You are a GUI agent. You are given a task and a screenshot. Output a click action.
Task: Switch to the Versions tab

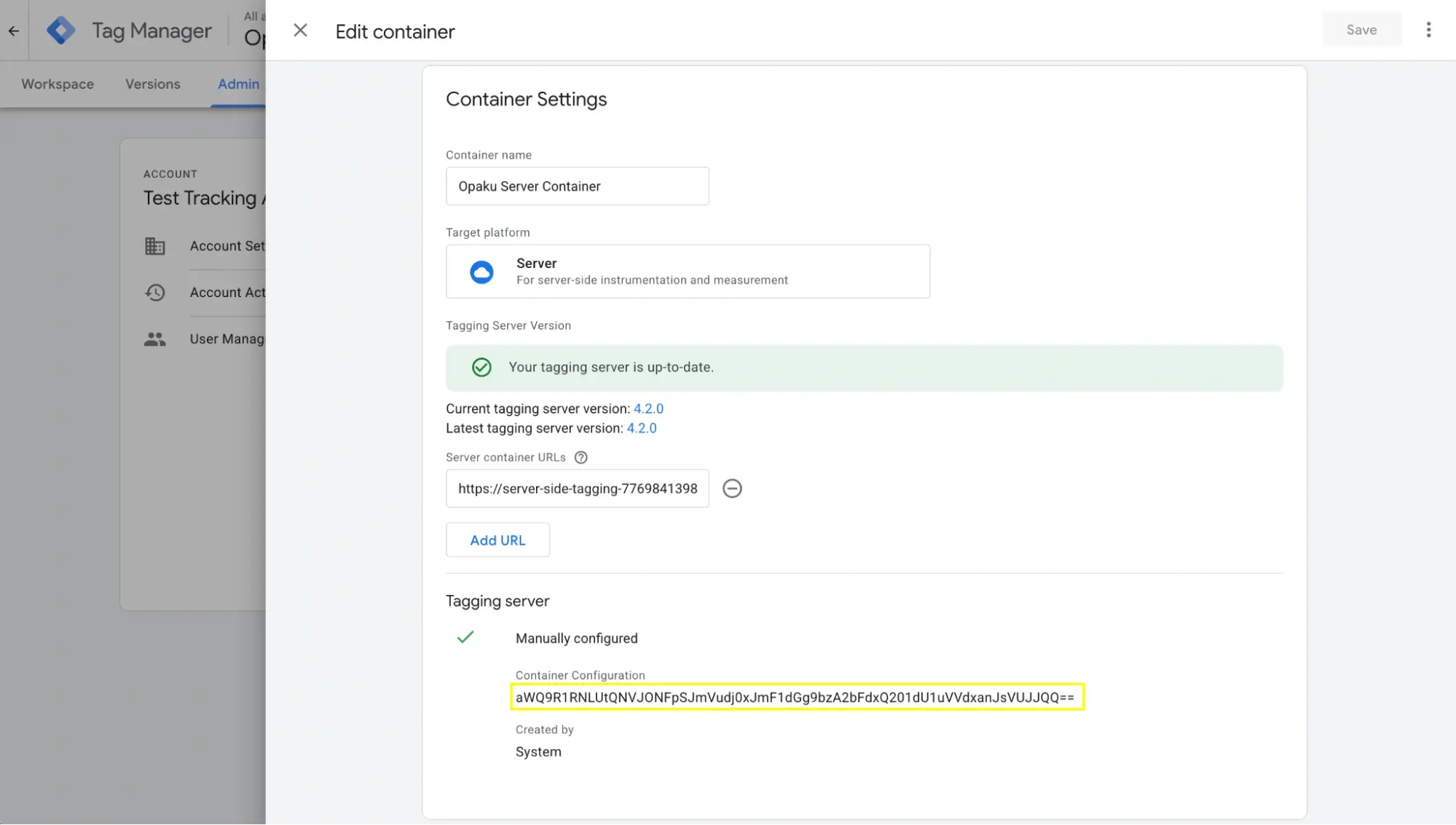tap(152, 84)
